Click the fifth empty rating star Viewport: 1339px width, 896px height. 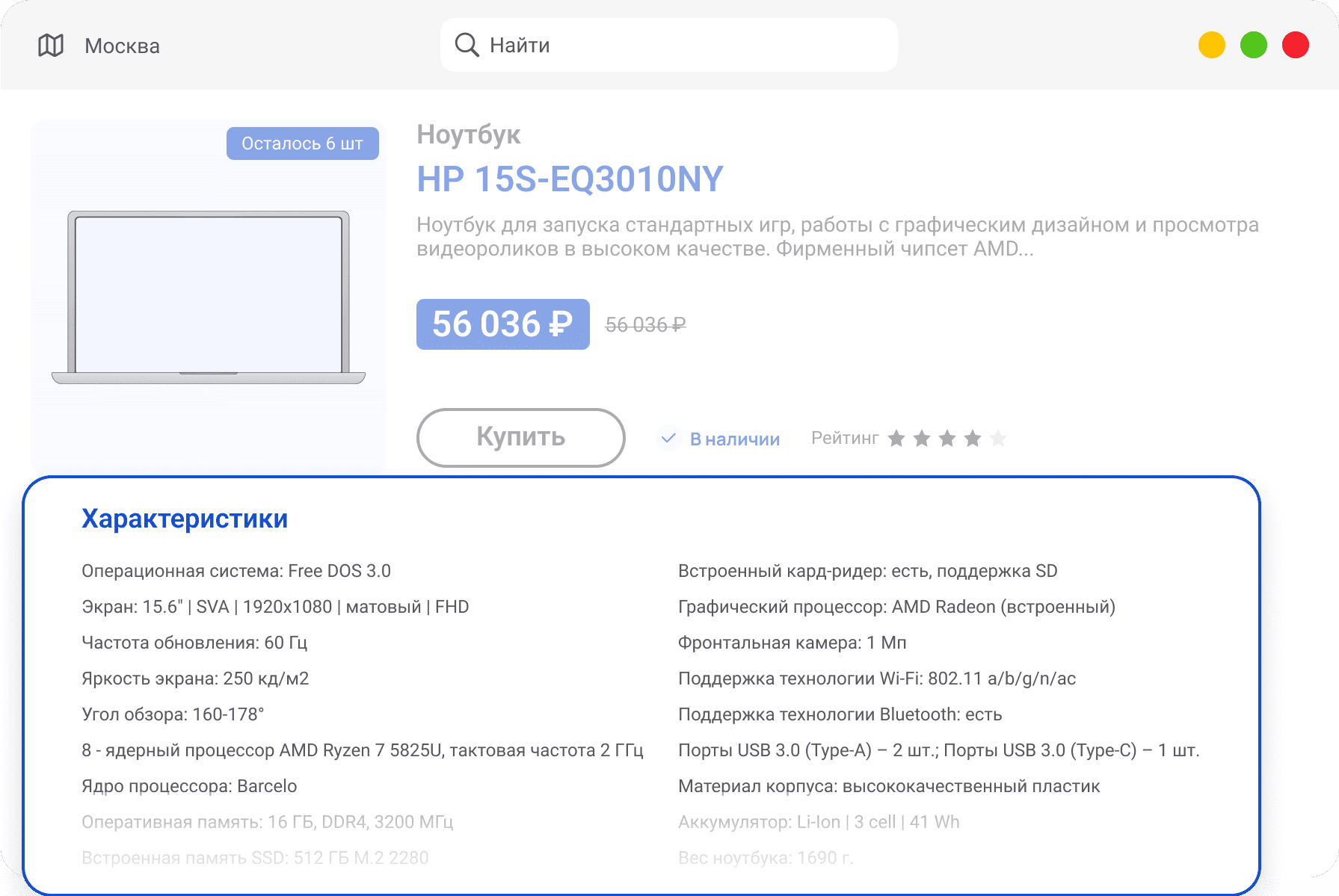998,439
